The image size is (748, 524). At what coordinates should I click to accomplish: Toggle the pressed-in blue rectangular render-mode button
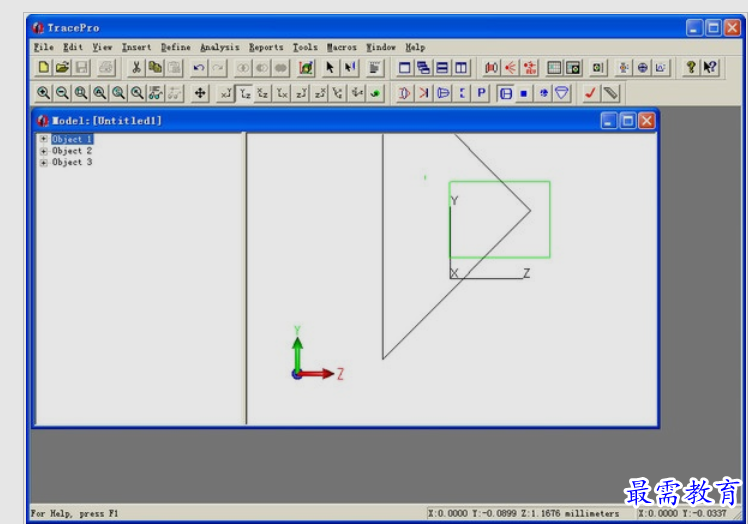[x=506, y=93]
